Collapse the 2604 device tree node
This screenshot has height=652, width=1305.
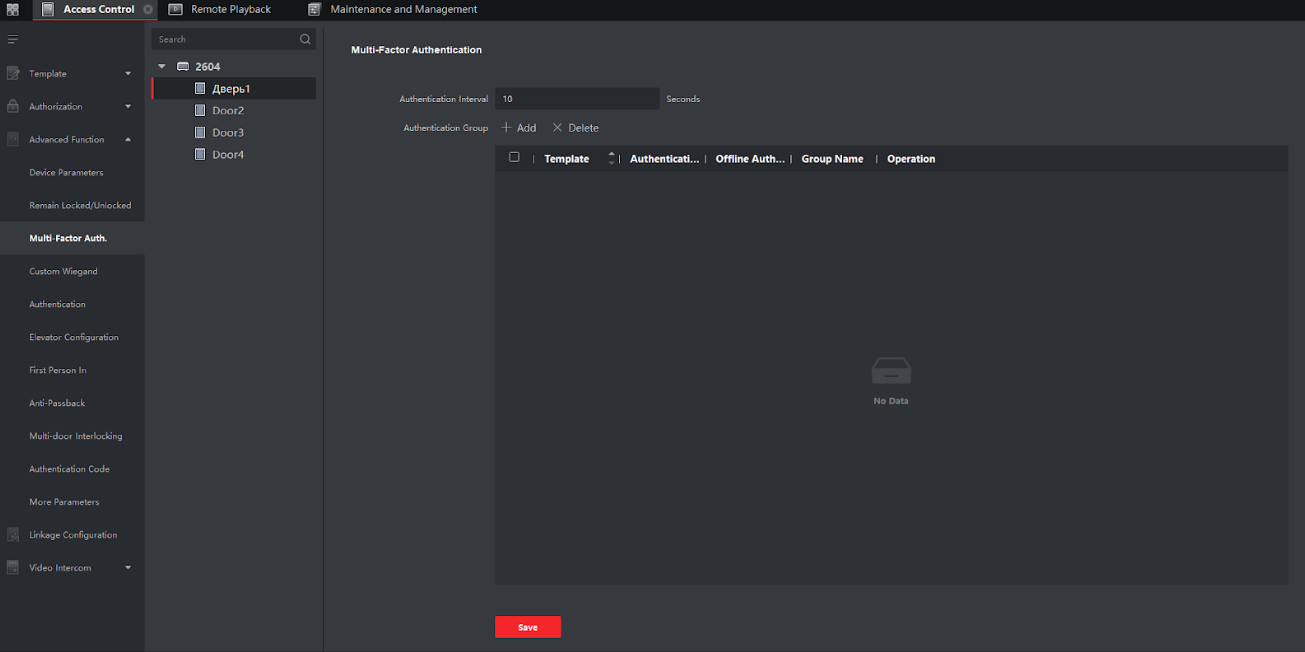(x=162, y=67)
